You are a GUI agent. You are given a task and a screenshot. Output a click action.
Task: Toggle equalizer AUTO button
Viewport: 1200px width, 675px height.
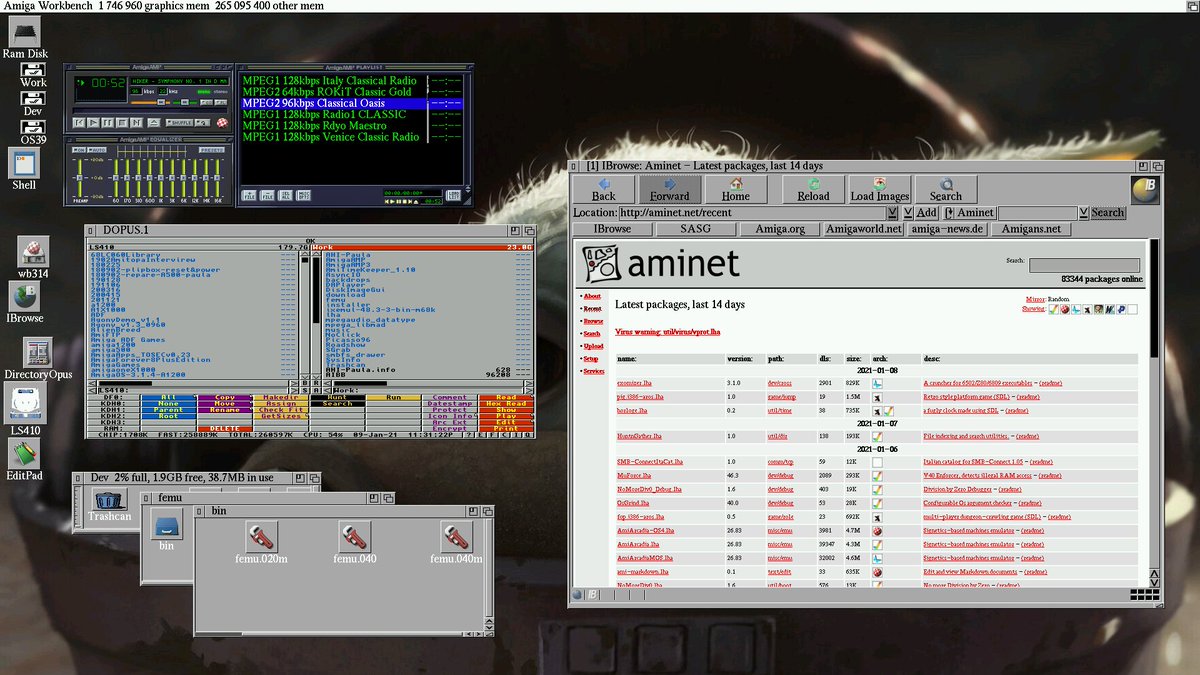pyautogui.click(x=97, y=150)
